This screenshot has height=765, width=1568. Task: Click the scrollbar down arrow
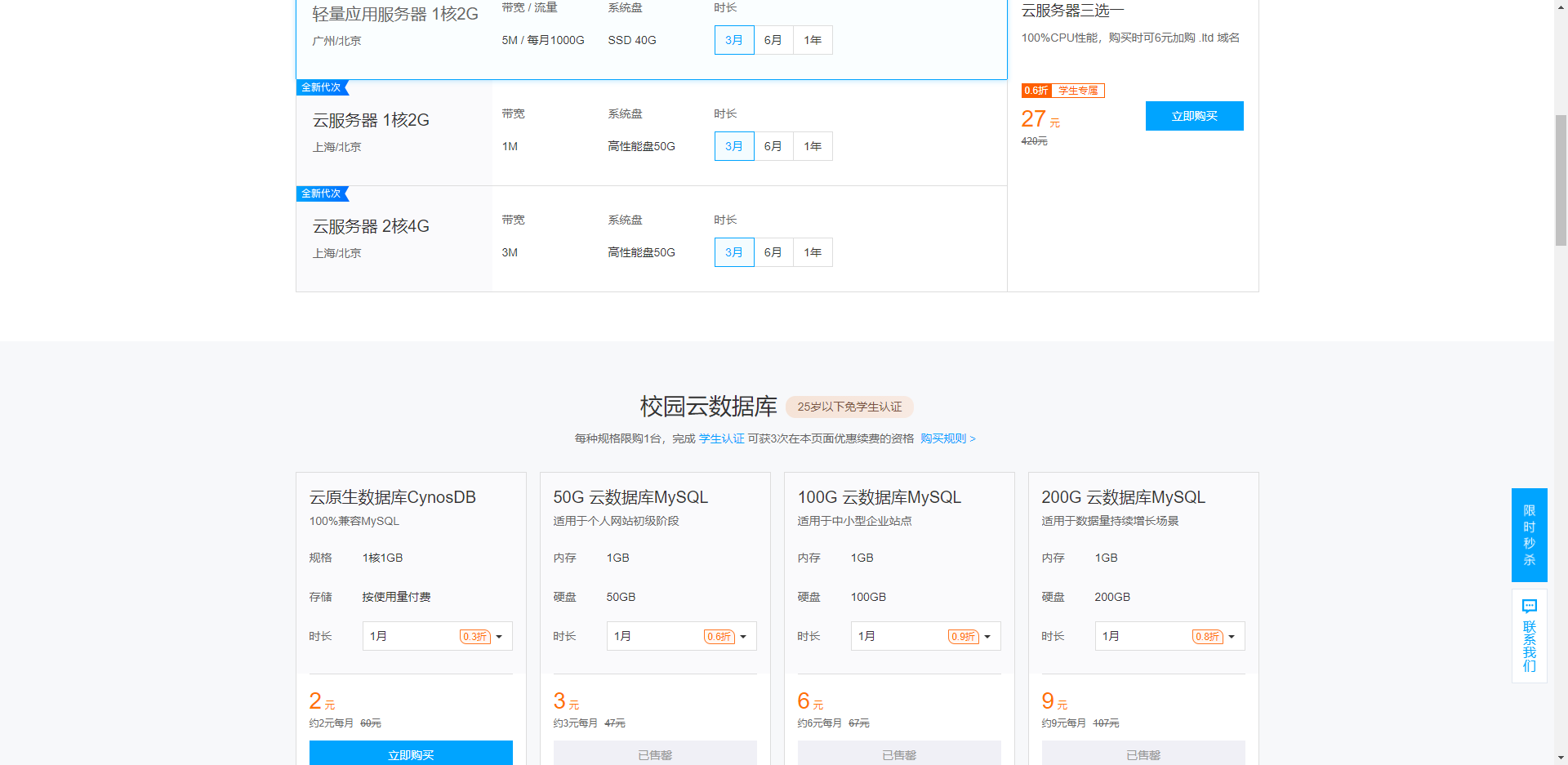coord(1561,758)
